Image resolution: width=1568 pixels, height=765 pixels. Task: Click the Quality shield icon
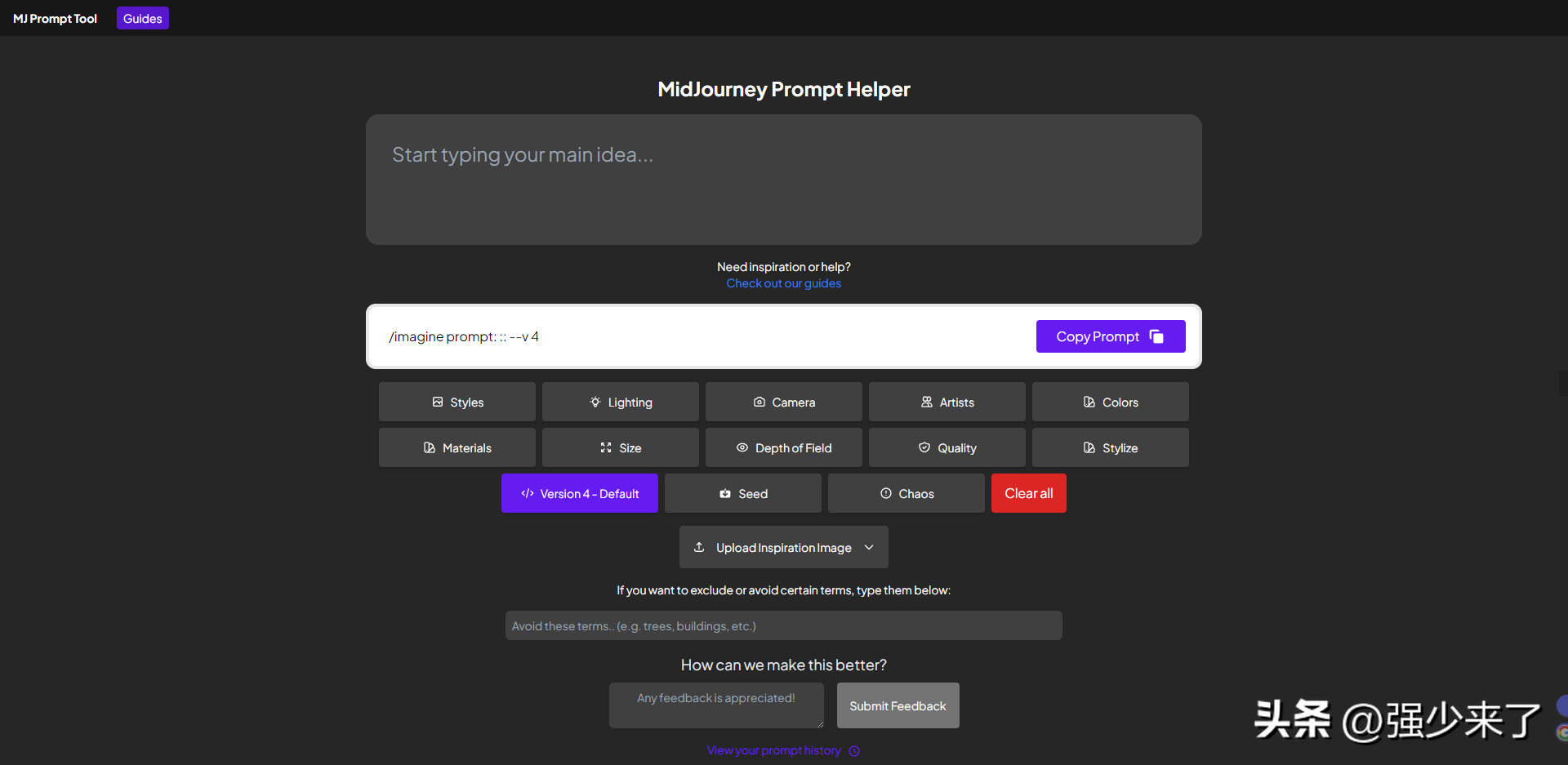tap(924, 447)
